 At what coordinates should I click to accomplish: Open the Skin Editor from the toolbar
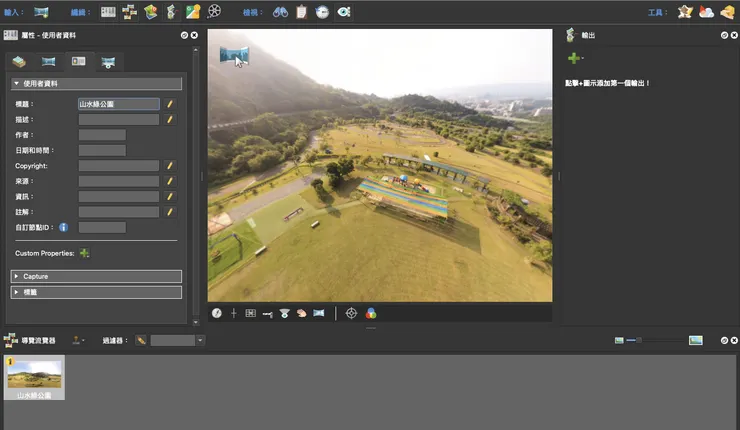coord(193,12)
